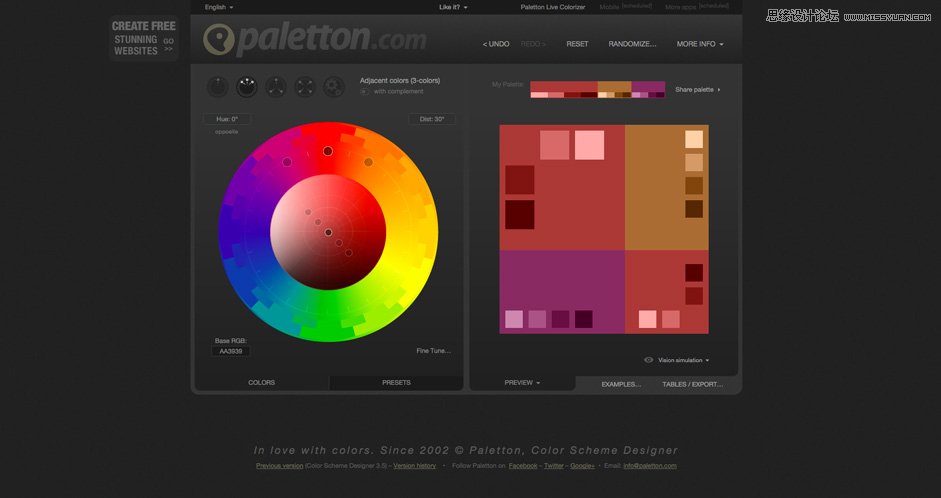
Task: Select the triad color scheme icon
Action: pyautogui.click(x=275, y=87)
